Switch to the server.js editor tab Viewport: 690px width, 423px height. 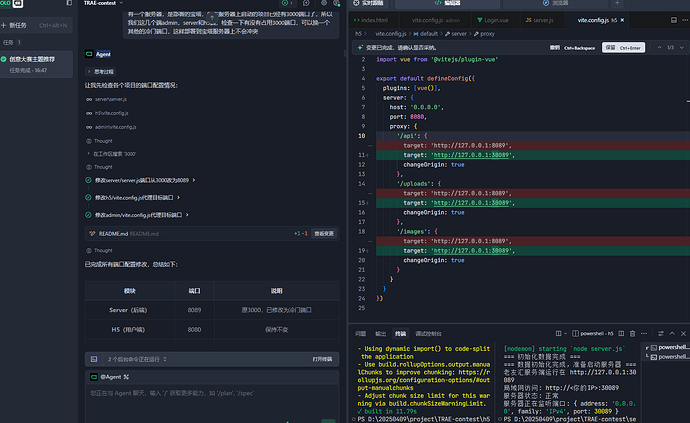coord(540,20)
